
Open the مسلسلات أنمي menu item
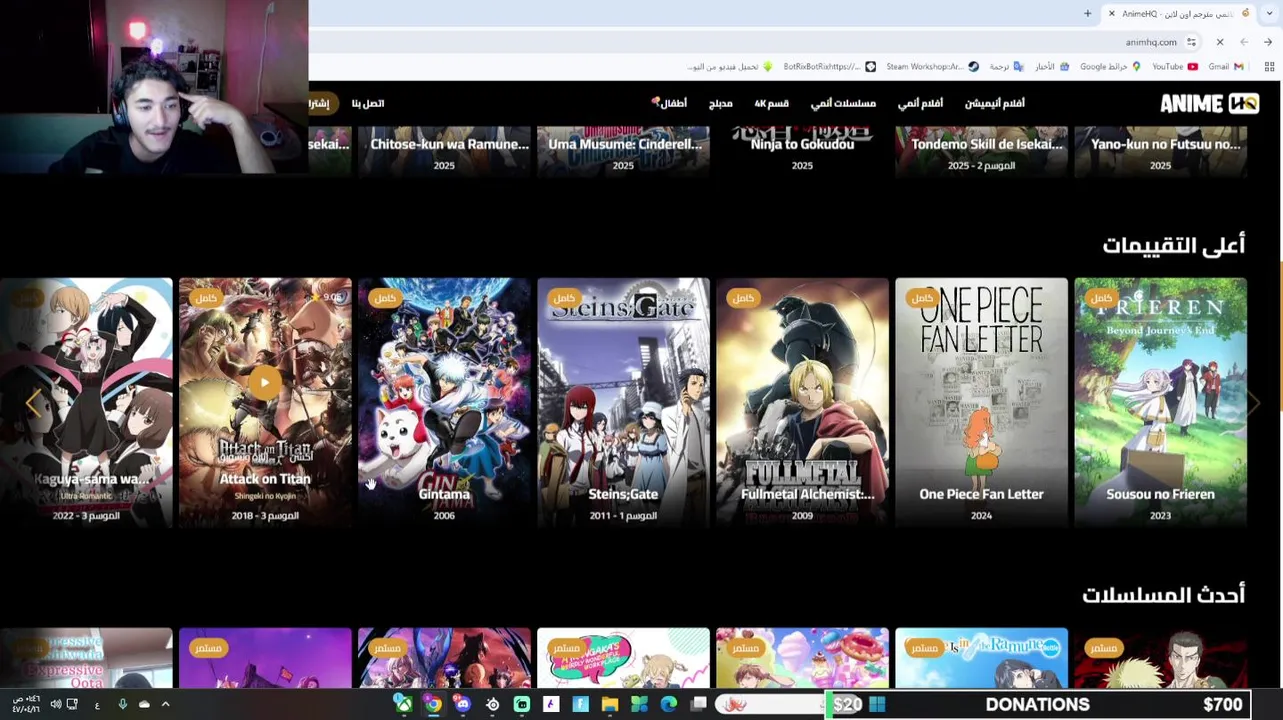pos(843,103)
